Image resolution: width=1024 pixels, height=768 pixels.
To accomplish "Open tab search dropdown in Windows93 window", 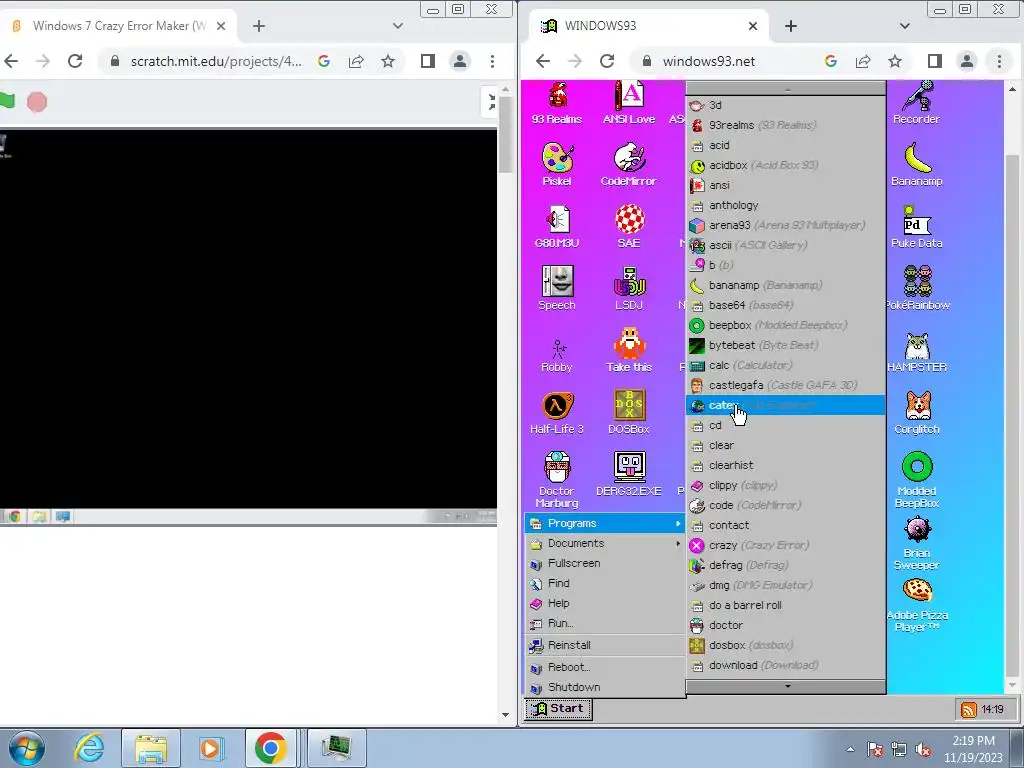I will 904,26.
